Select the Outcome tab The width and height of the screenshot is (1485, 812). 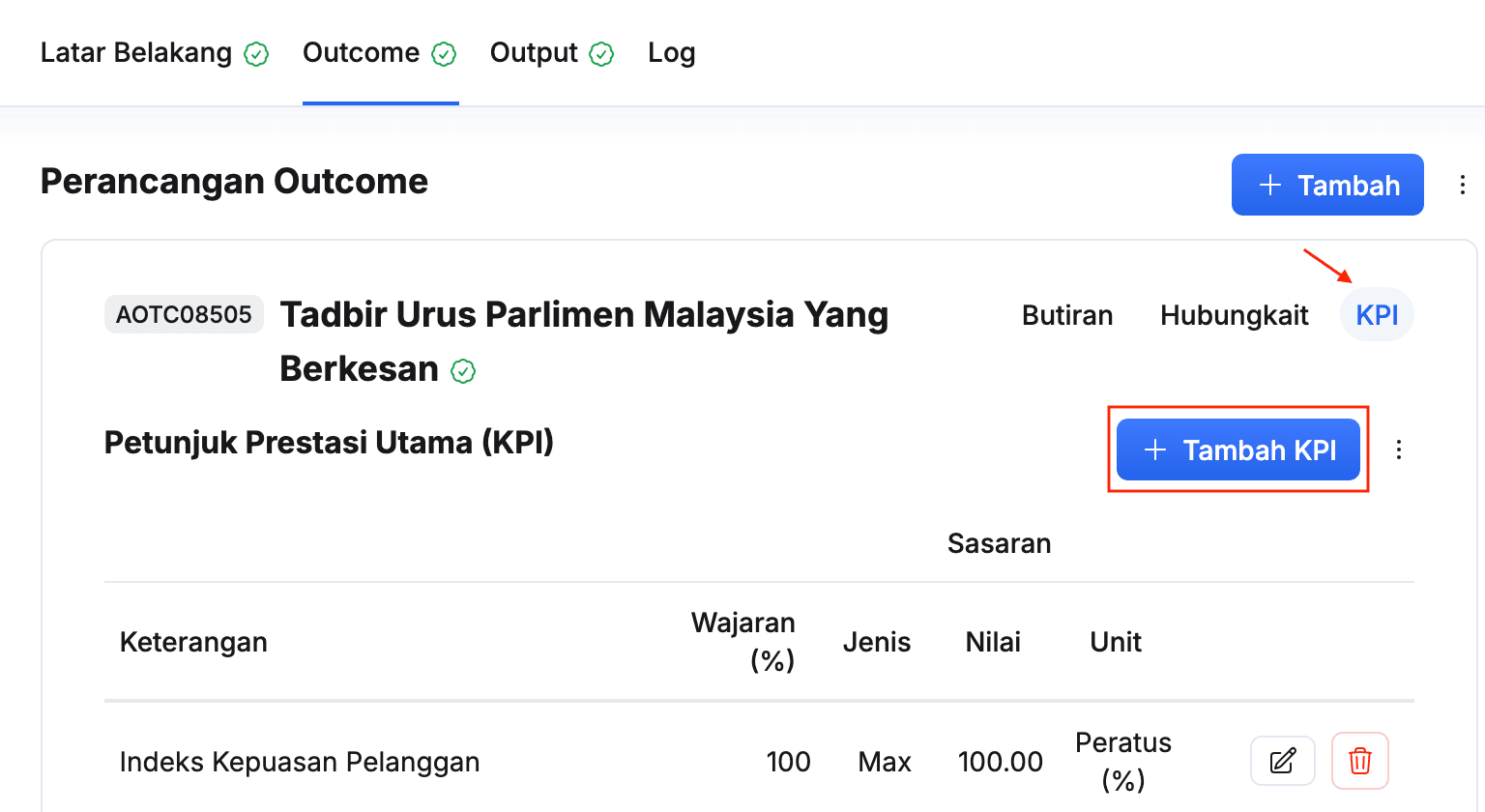(x=361, y=52)
